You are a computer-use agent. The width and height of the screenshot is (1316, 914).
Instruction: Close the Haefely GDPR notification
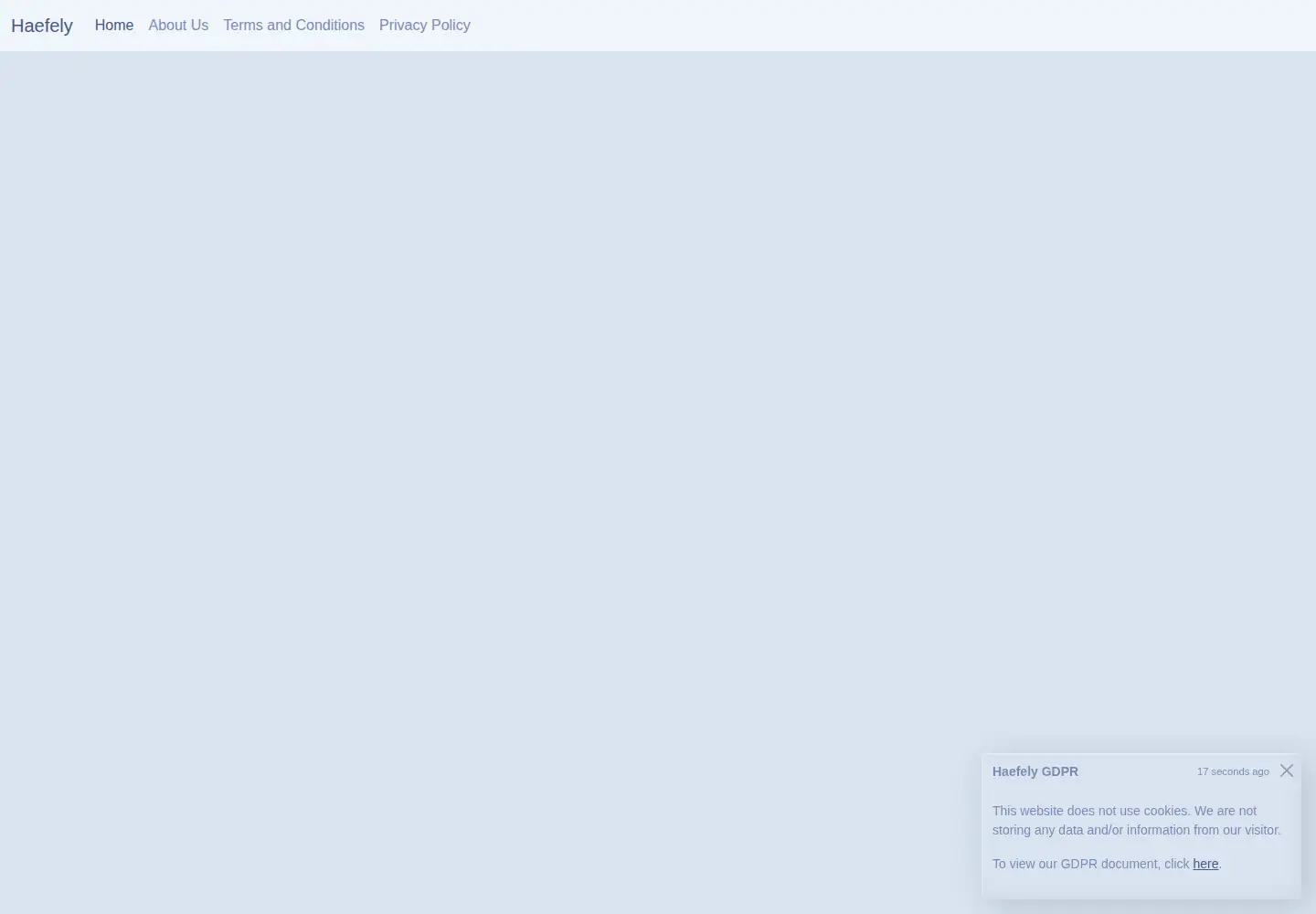(1287, 771)
